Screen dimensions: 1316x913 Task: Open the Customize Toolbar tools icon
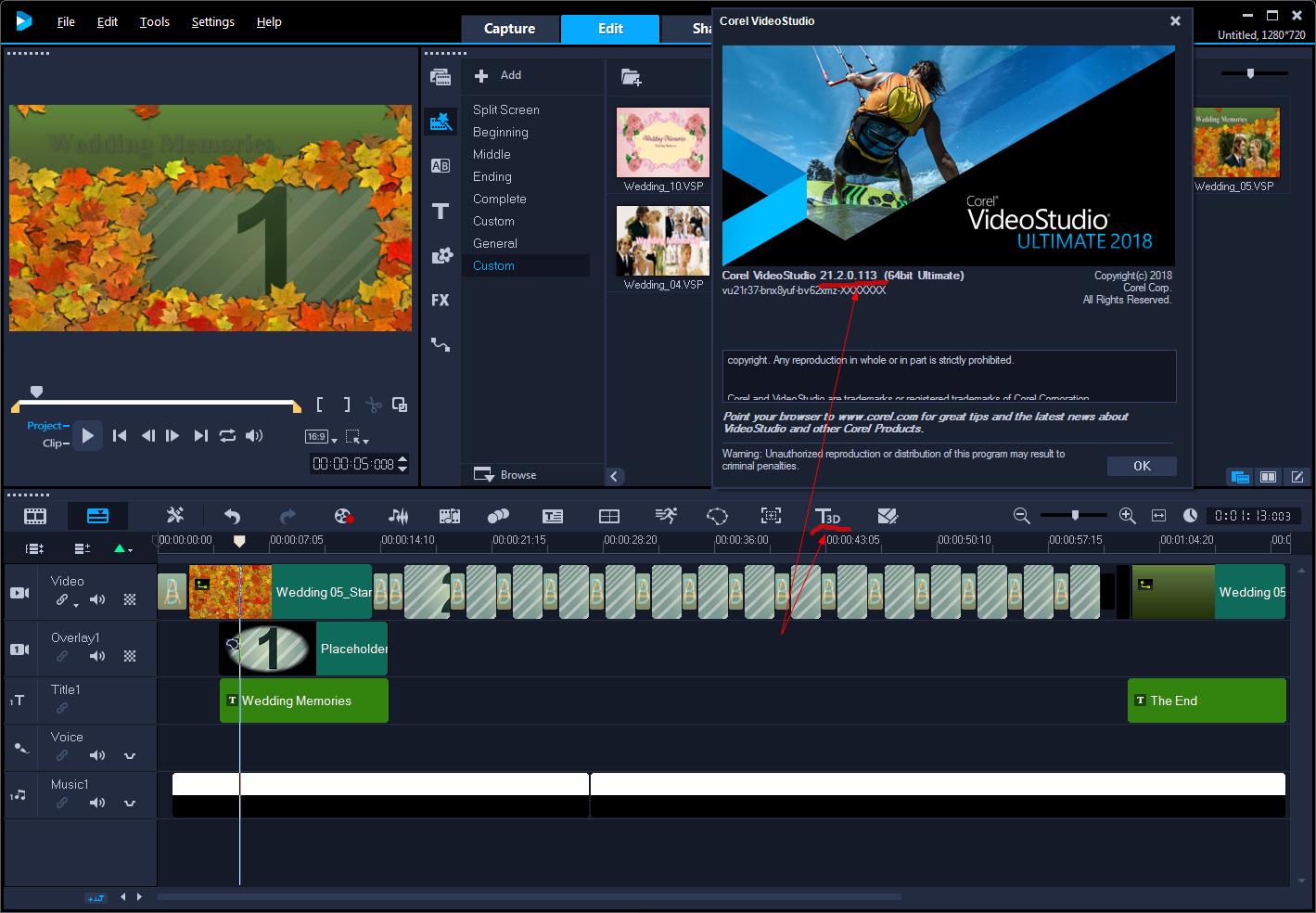[x=175, y=516]
